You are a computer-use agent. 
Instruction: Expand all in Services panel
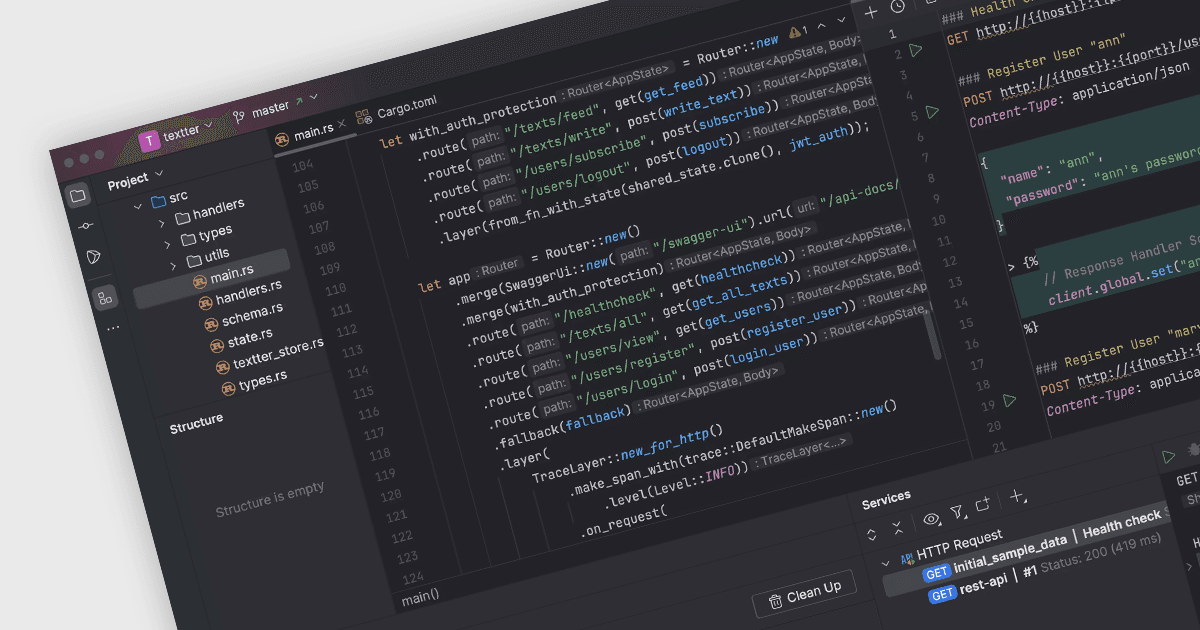(871, 536)
